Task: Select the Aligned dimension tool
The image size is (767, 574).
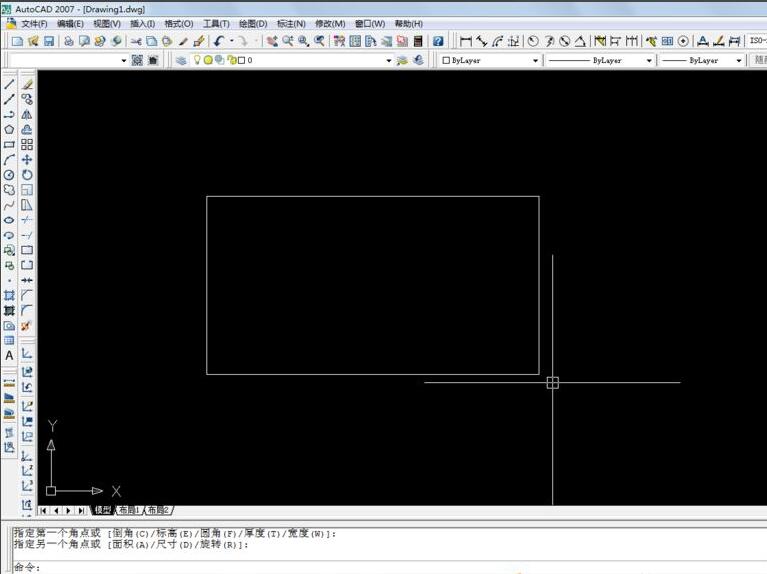Action: click(x=481, y=42)
